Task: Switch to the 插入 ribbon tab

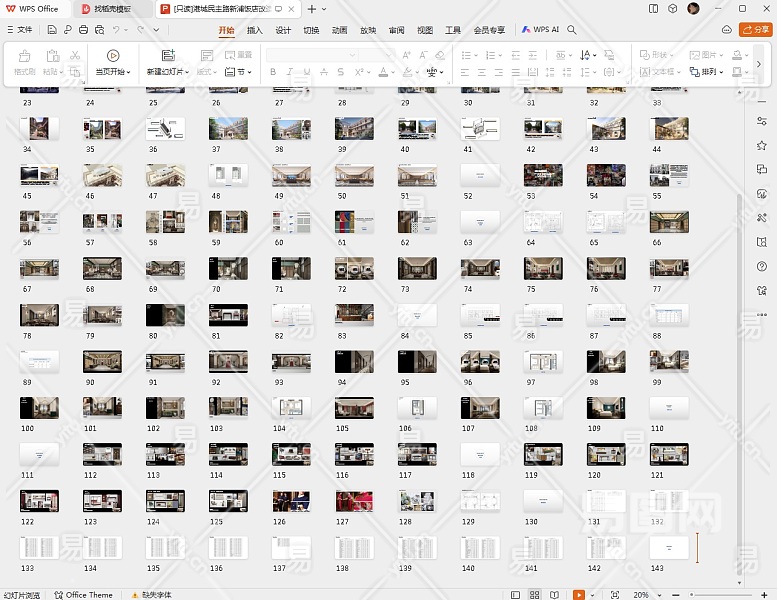Action: click(254, 30)
